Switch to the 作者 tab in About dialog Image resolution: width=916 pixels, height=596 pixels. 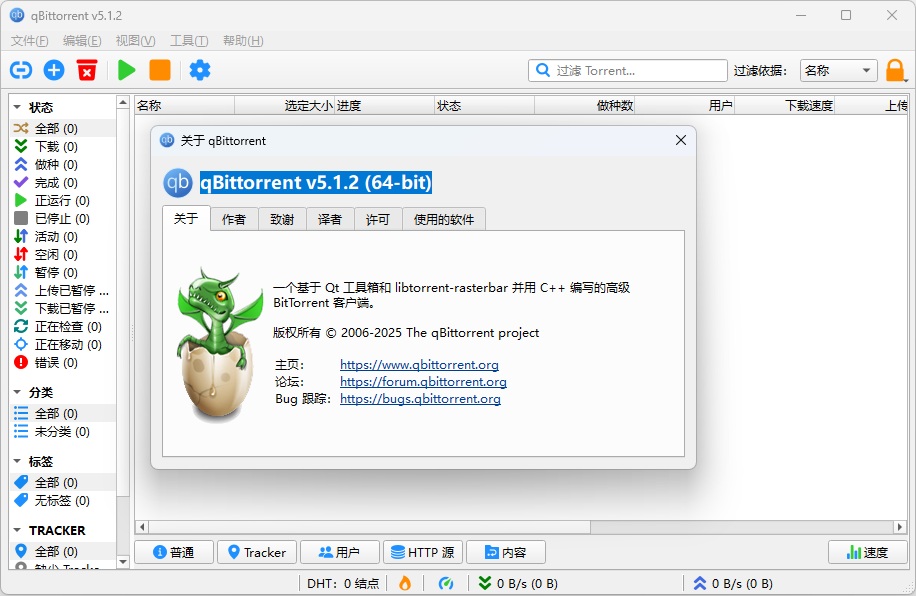pyautogui.click(x=234, y=219)
